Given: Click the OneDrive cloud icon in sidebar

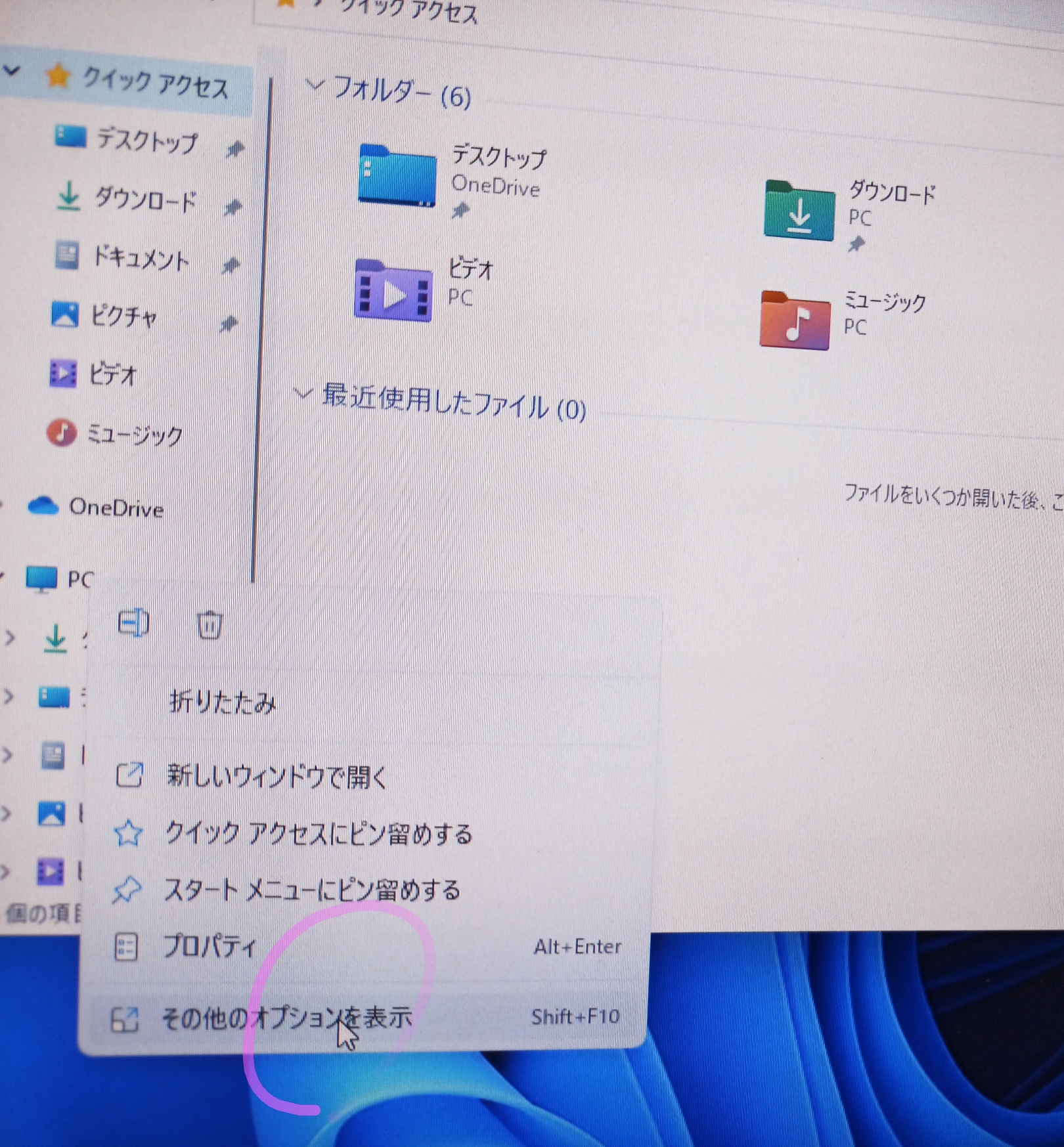Looking at the screenshot, I should click(43, 506).
